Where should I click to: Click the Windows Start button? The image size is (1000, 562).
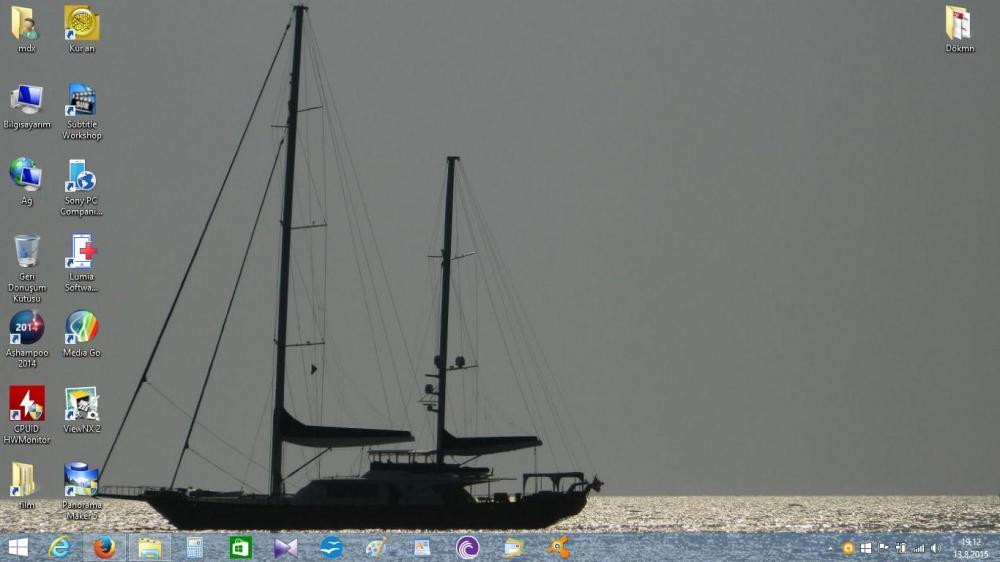click(18, 547)
